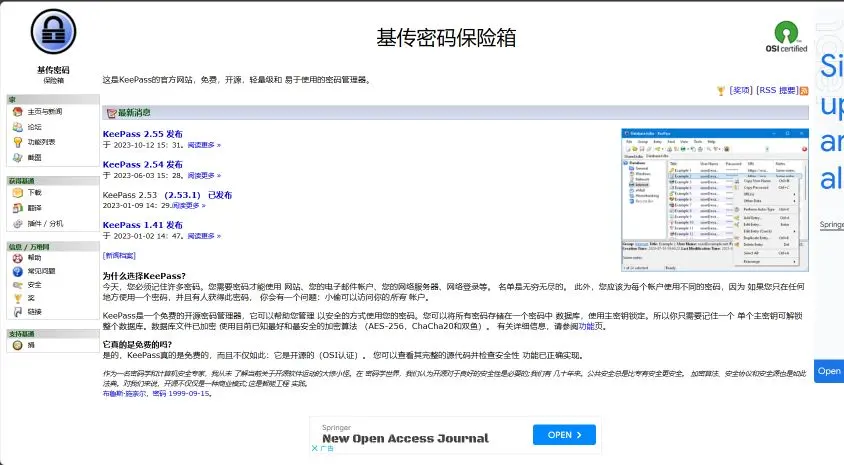Click the 基传密码保险箱 page title
The width and height of the screenshot is (844, 465).
point(446,38)
